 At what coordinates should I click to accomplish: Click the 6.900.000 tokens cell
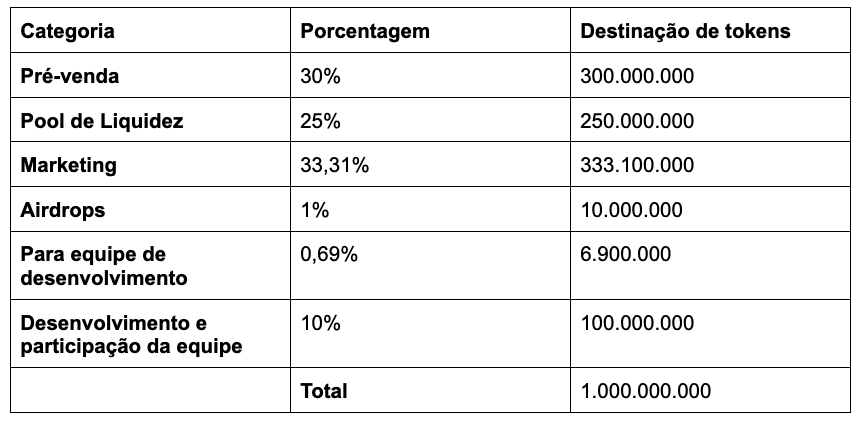710,265
